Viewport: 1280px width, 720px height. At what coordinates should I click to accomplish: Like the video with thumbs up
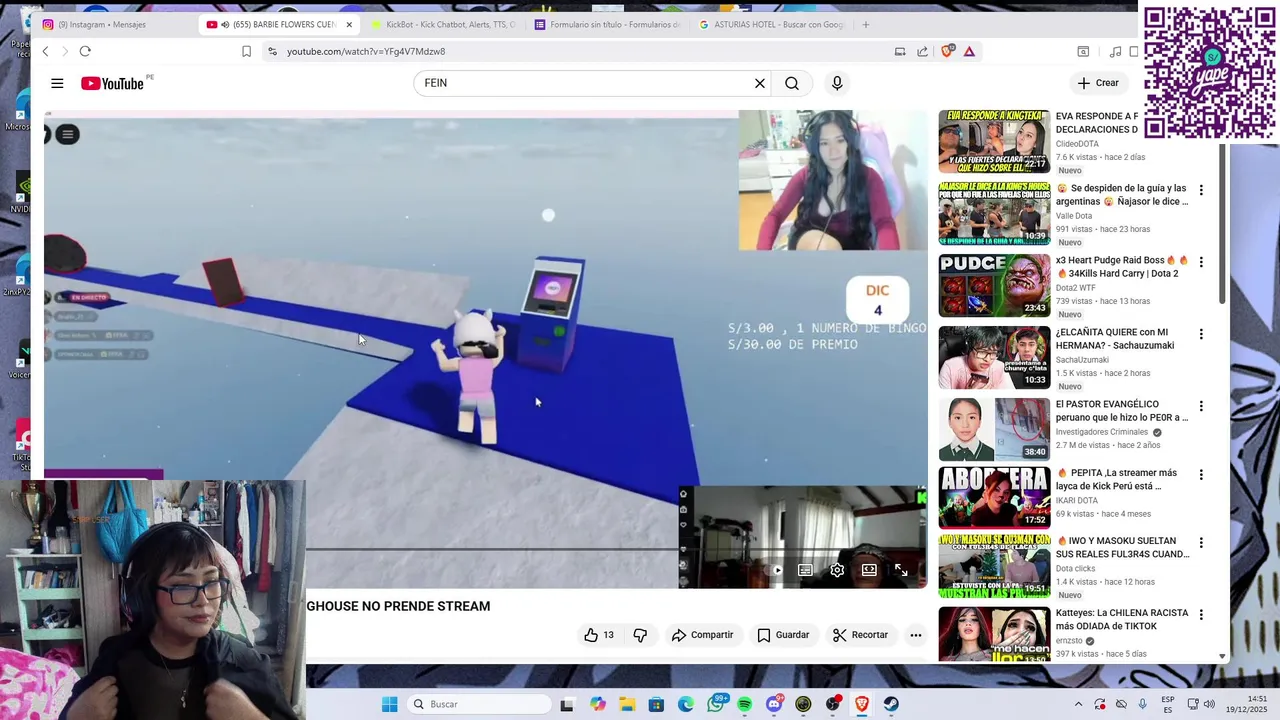tap(599, 635)
